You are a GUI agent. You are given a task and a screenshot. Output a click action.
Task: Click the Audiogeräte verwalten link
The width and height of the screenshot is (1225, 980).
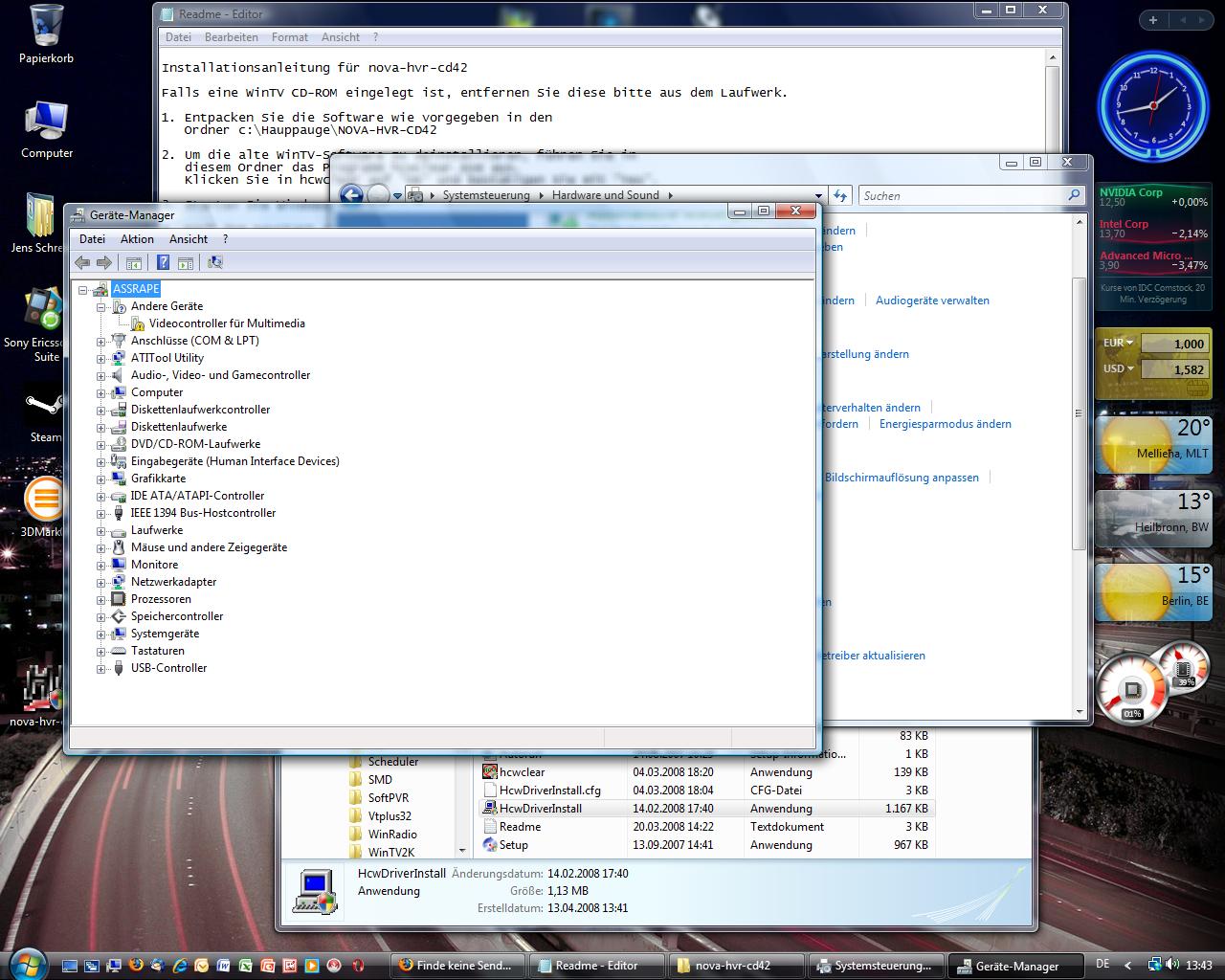932,301
